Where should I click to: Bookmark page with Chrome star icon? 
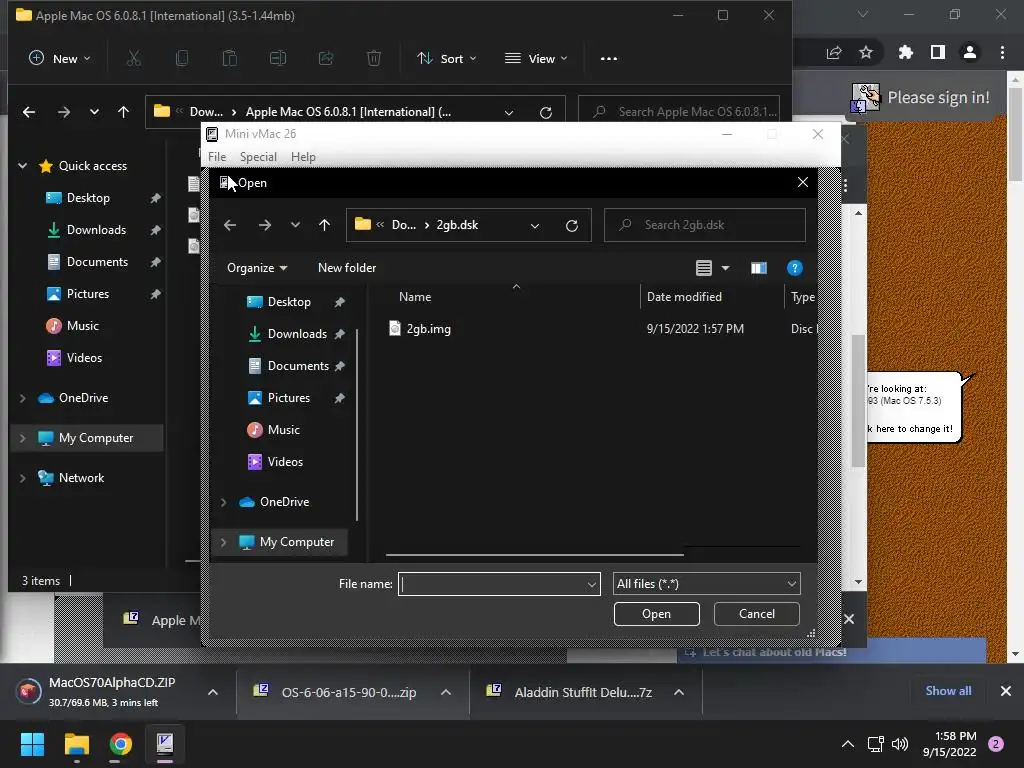(x=866, y=52)
